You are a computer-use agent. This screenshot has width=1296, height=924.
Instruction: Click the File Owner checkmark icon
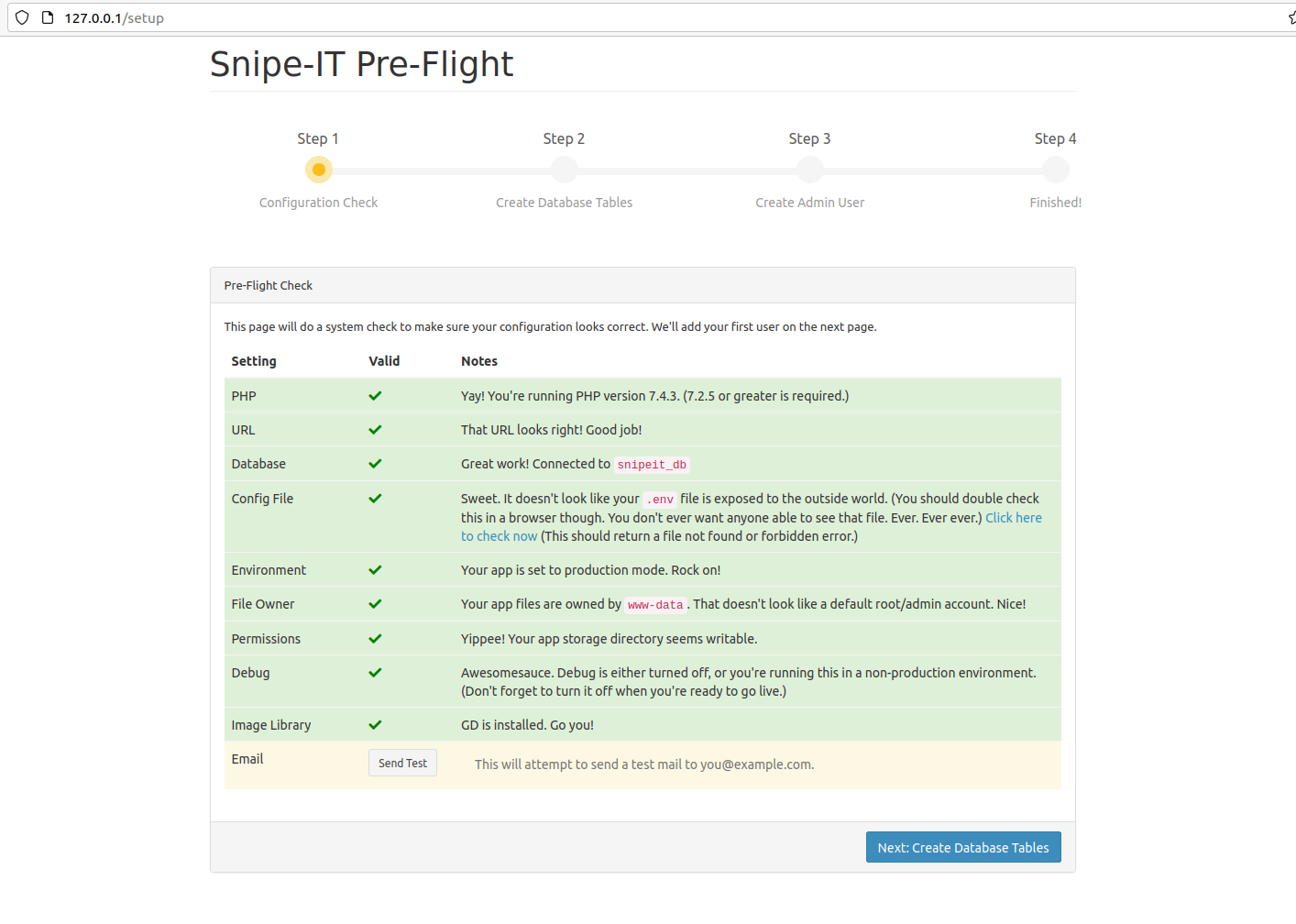(x=375, y=604)
